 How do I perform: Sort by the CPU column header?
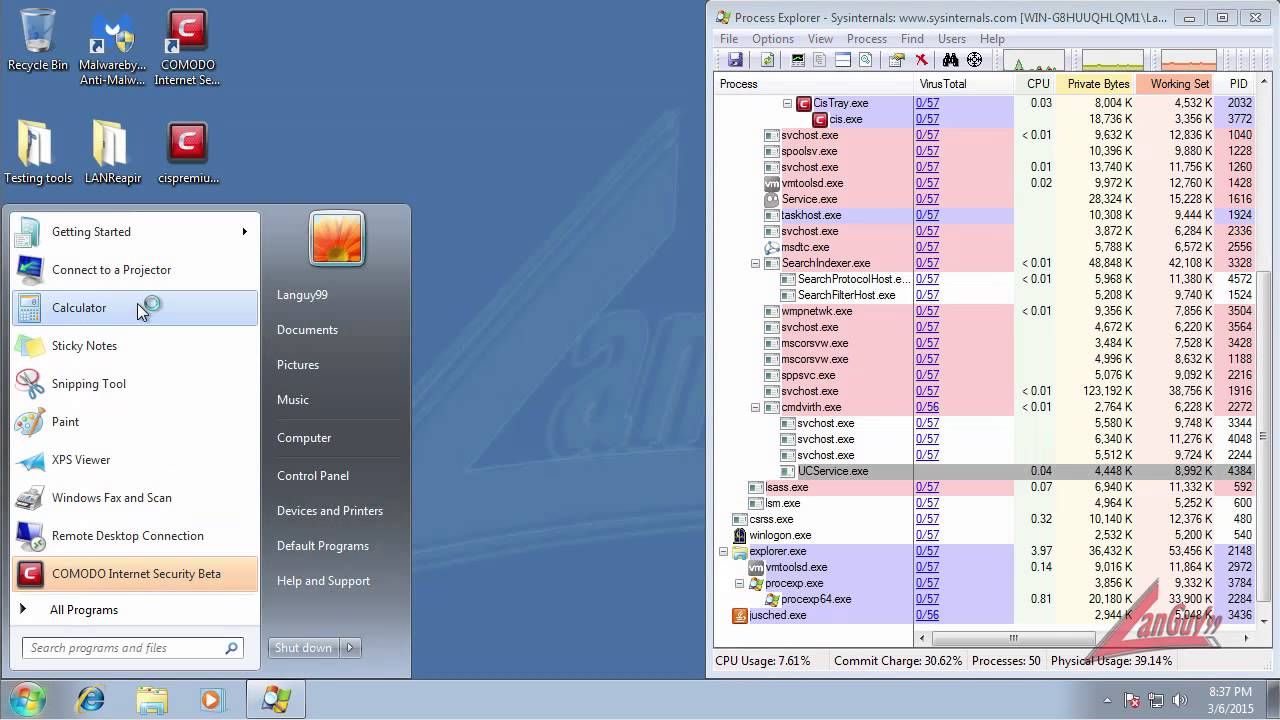click(x=1036, y=84)
